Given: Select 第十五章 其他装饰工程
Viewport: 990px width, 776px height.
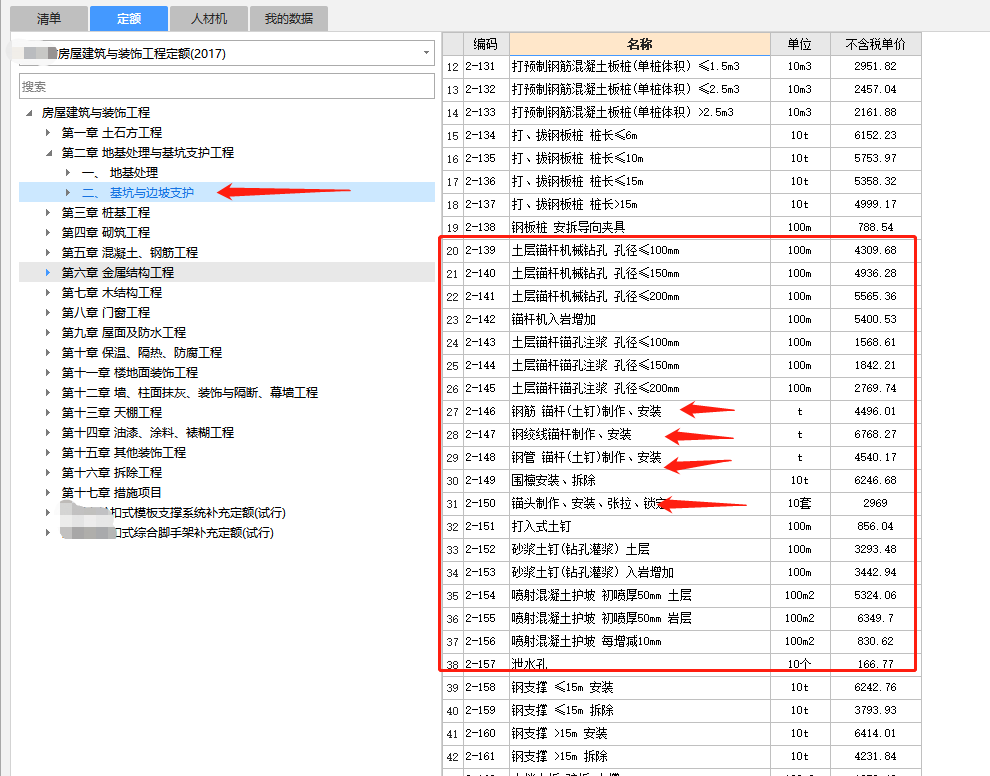Looking at the screenshot, I should pyautogui.click(x=124, y=453).
